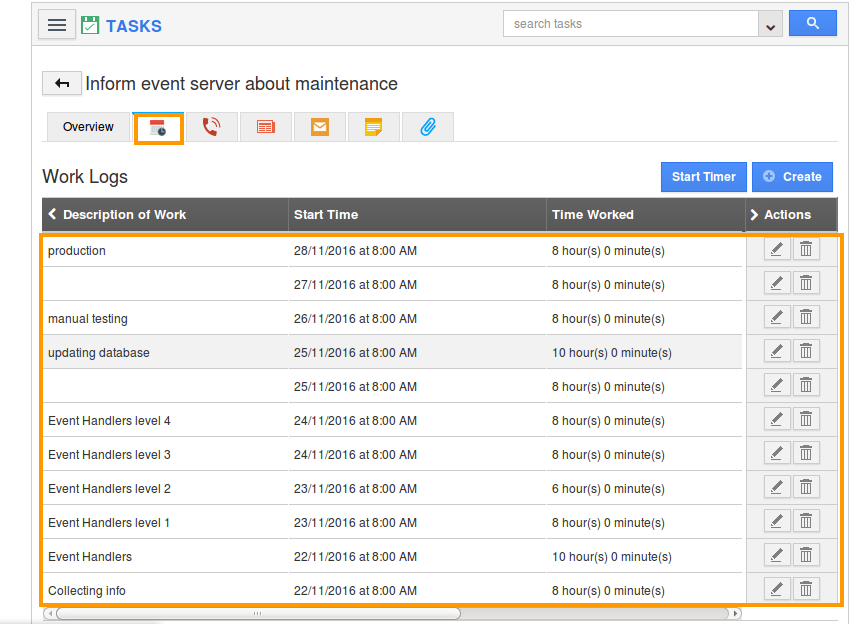Edit the Event Handlers level 4 entry

coord(777,419)
